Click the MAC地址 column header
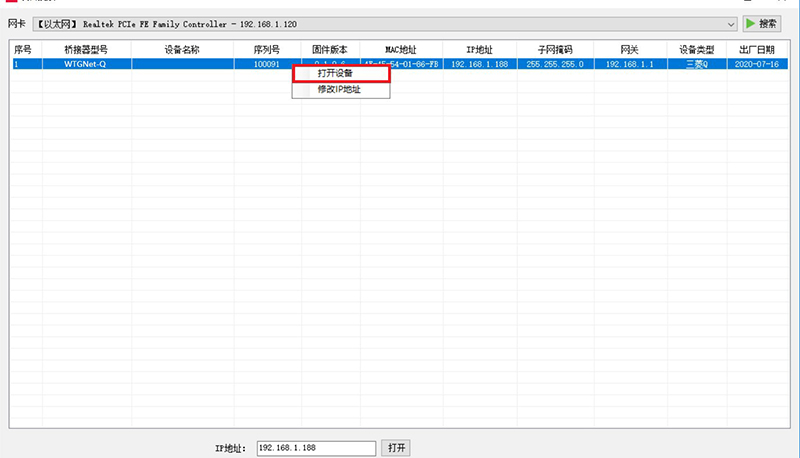The image size is (800, 458). click(400, 48)
